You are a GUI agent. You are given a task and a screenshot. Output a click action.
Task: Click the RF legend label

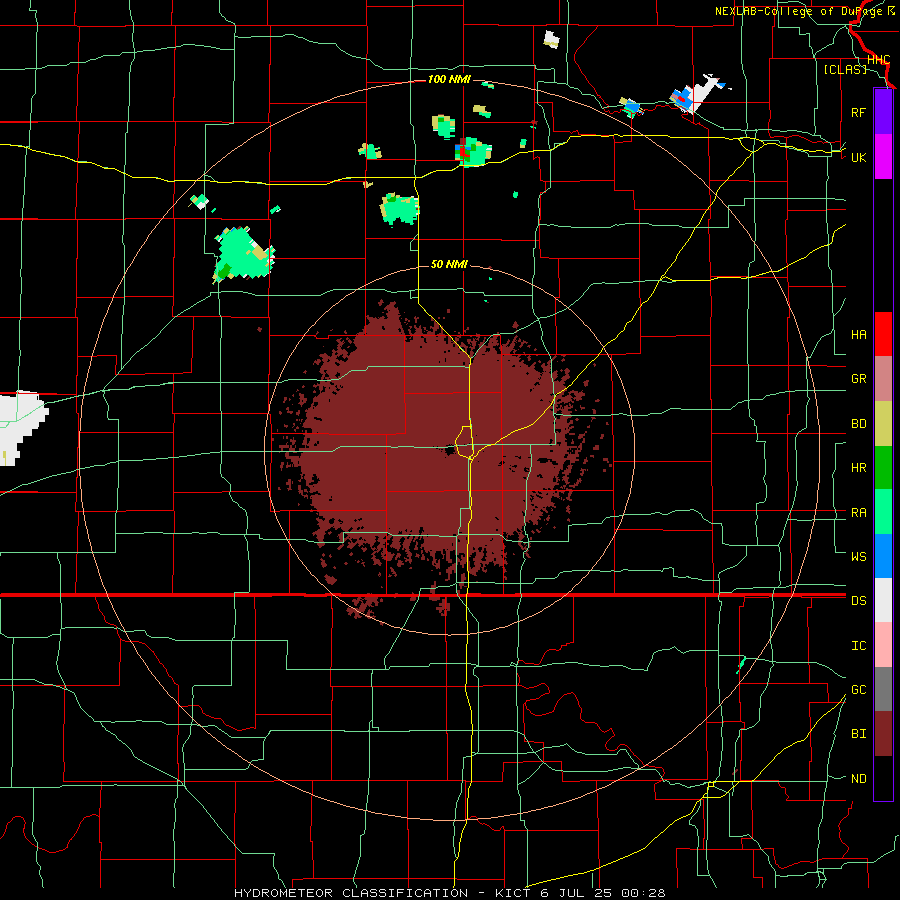tap(858, 112)
